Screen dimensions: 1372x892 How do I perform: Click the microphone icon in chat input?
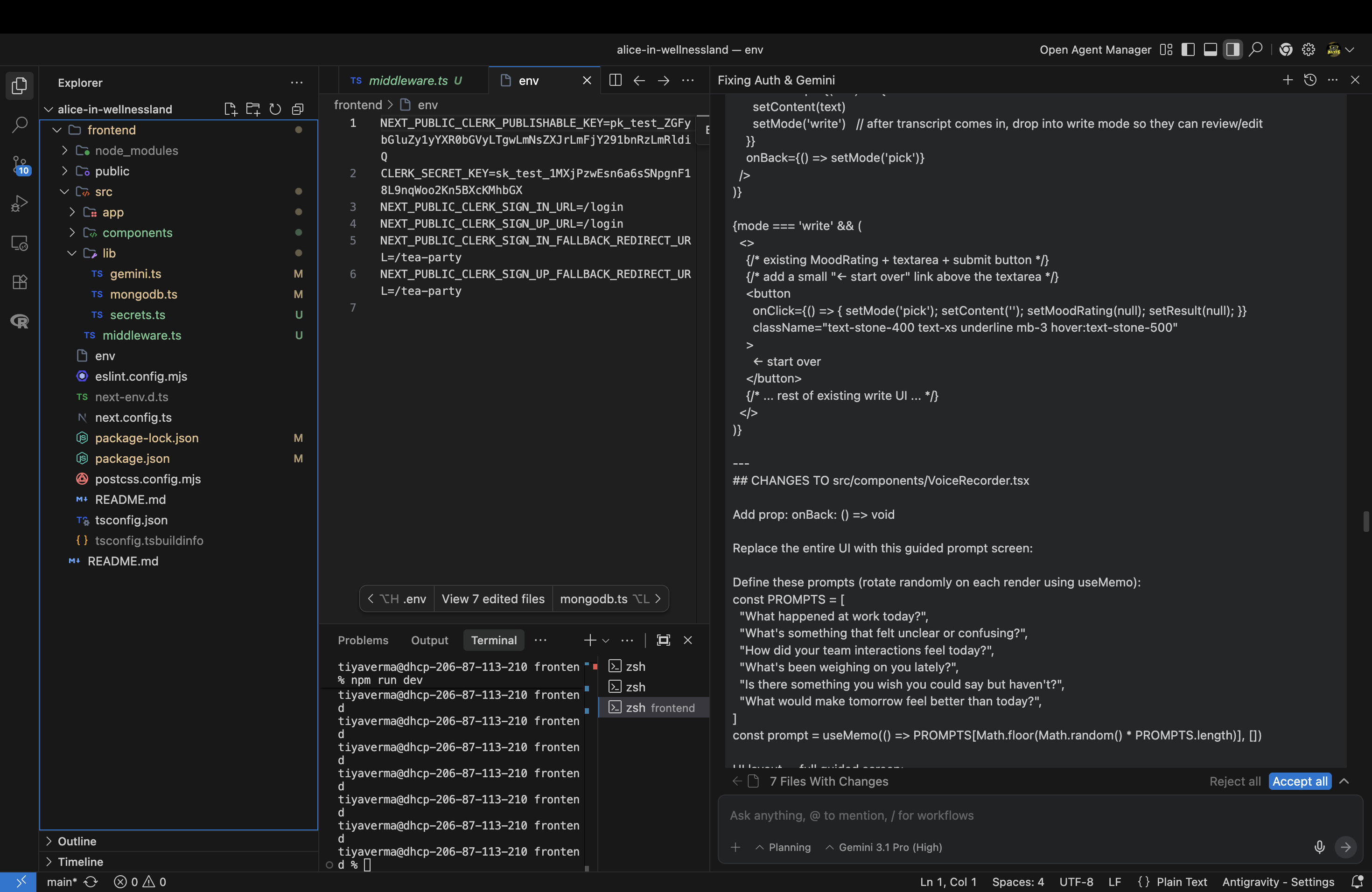coord(1319,846)
